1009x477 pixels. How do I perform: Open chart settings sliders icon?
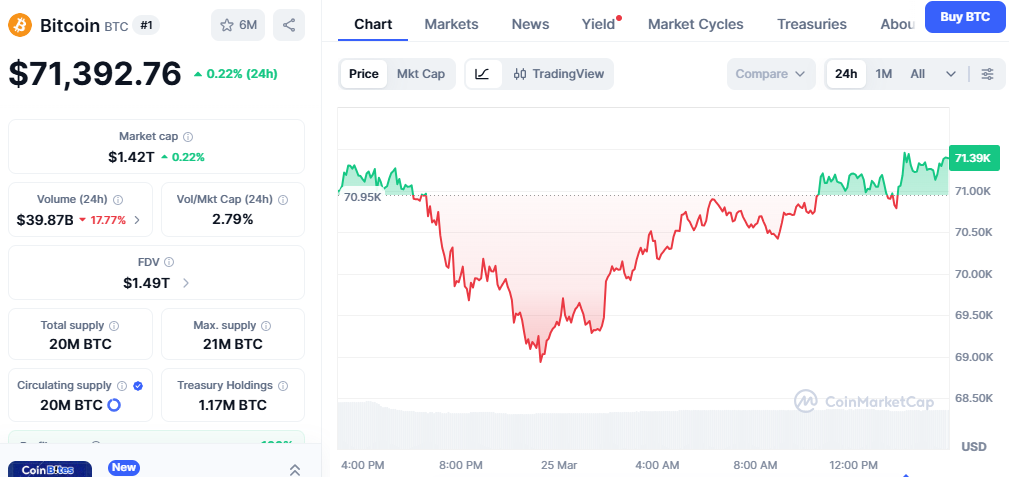[x=988, y=74]
